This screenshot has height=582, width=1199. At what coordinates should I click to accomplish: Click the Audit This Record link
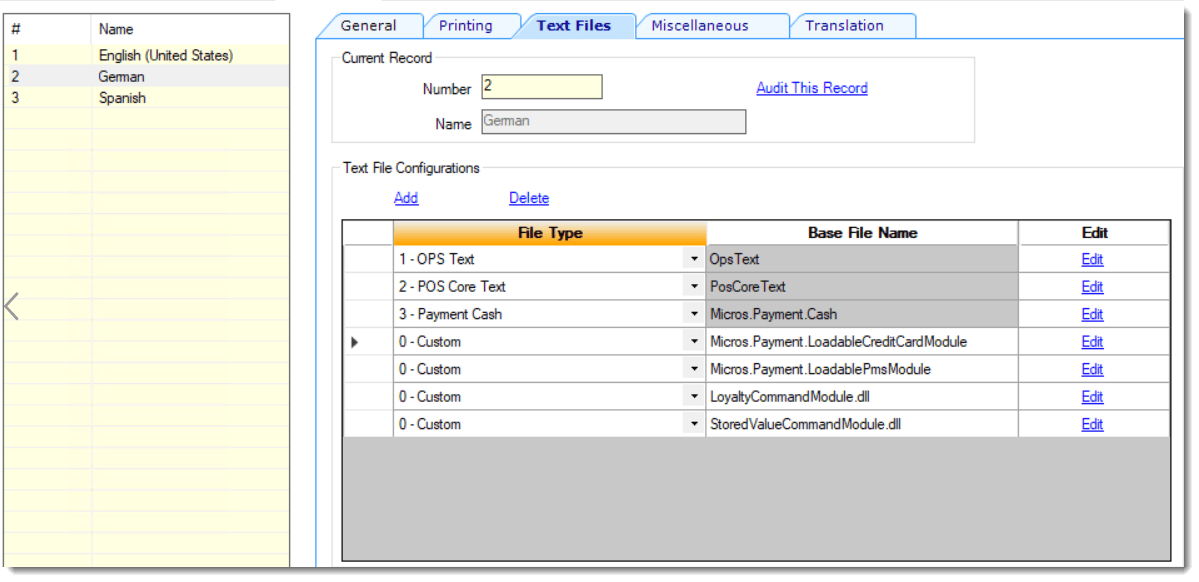pos(812,88)
